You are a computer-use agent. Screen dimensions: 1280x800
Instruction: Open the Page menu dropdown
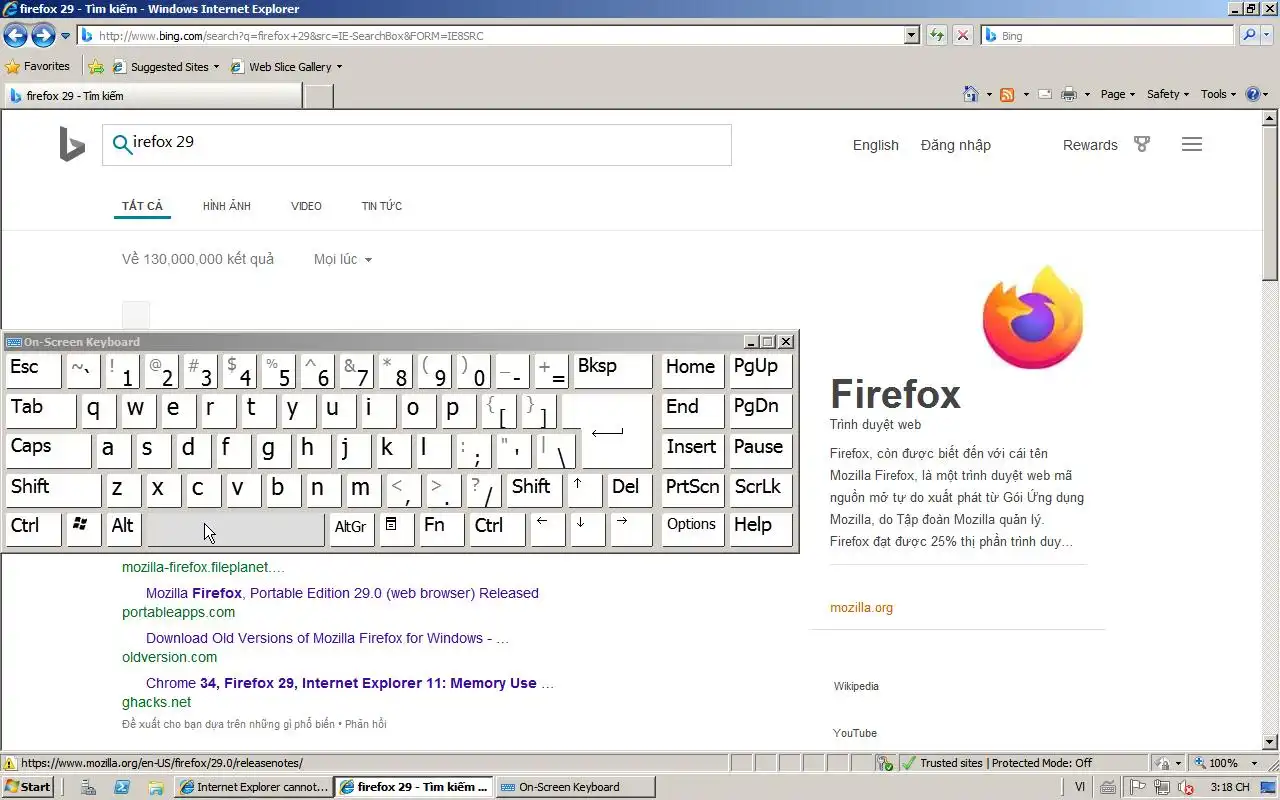[x=1118, y=94]
